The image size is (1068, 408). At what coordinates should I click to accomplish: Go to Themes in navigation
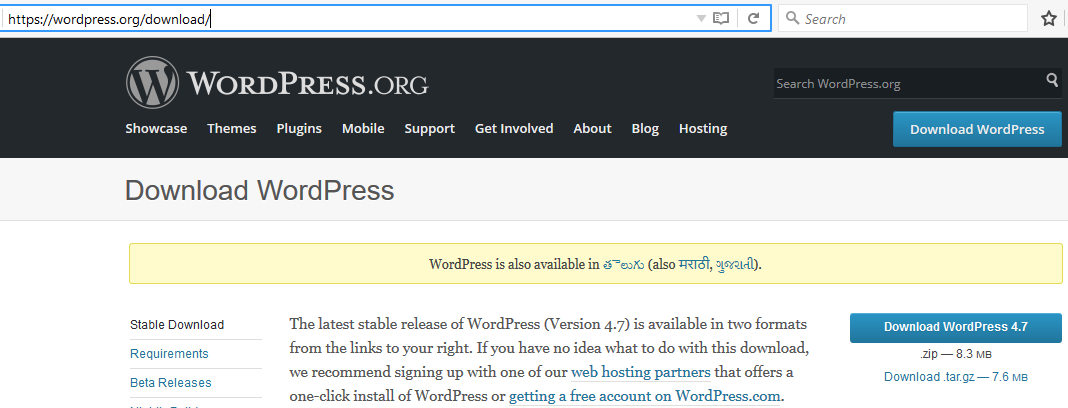(232, 128)
